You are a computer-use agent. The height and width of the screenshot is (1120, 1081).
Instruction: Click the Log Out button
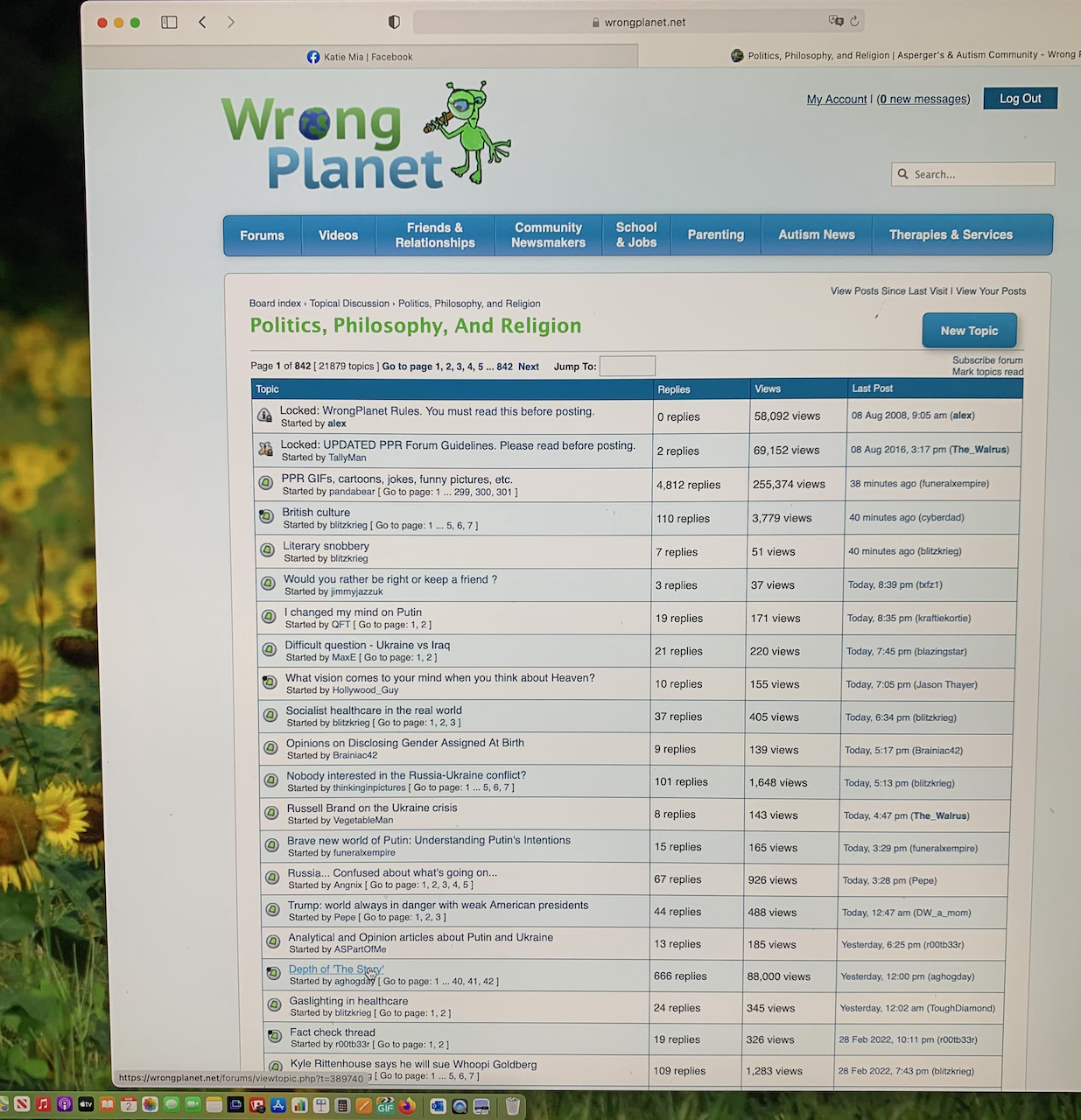click(x=1020, y=99)
